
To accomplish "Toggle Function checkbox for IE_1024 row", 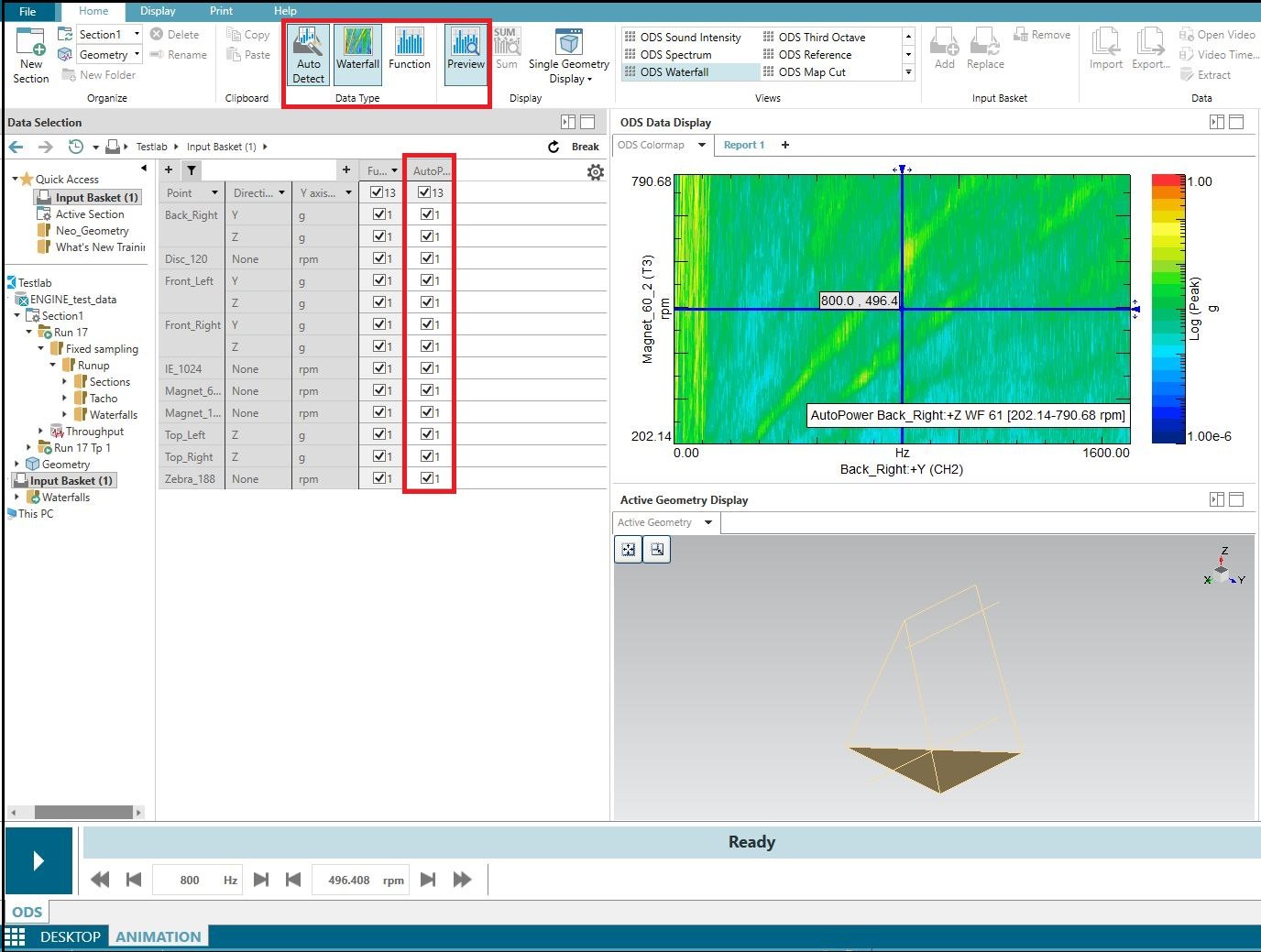I will 379,368.
